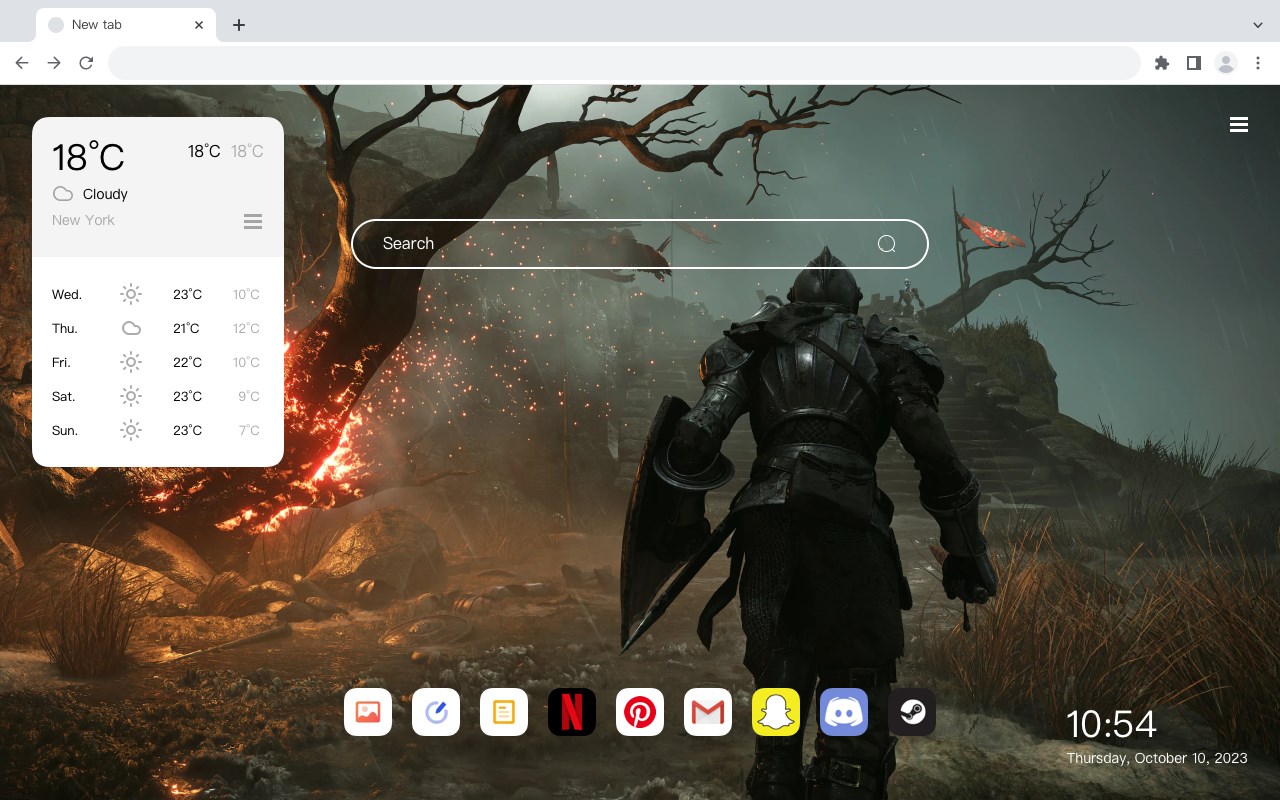Launch the Netflix shortcut
Screen dimensions: 1280x800
click(x=572, y=712)
